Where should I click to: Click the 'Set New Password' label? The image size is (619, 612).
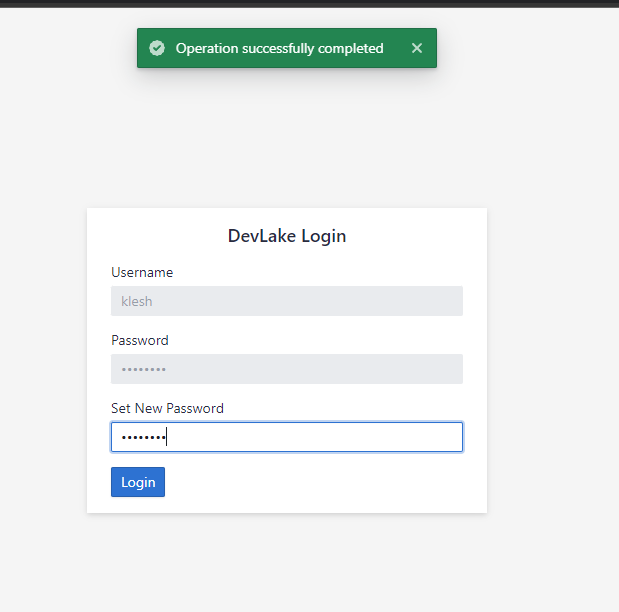click(x=167, y=408)
